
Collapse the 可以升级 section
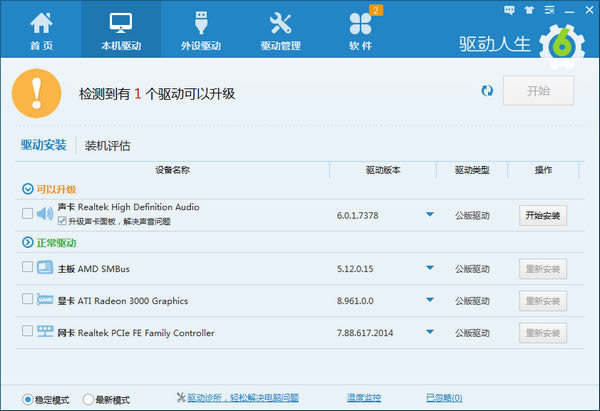[26, 188]
